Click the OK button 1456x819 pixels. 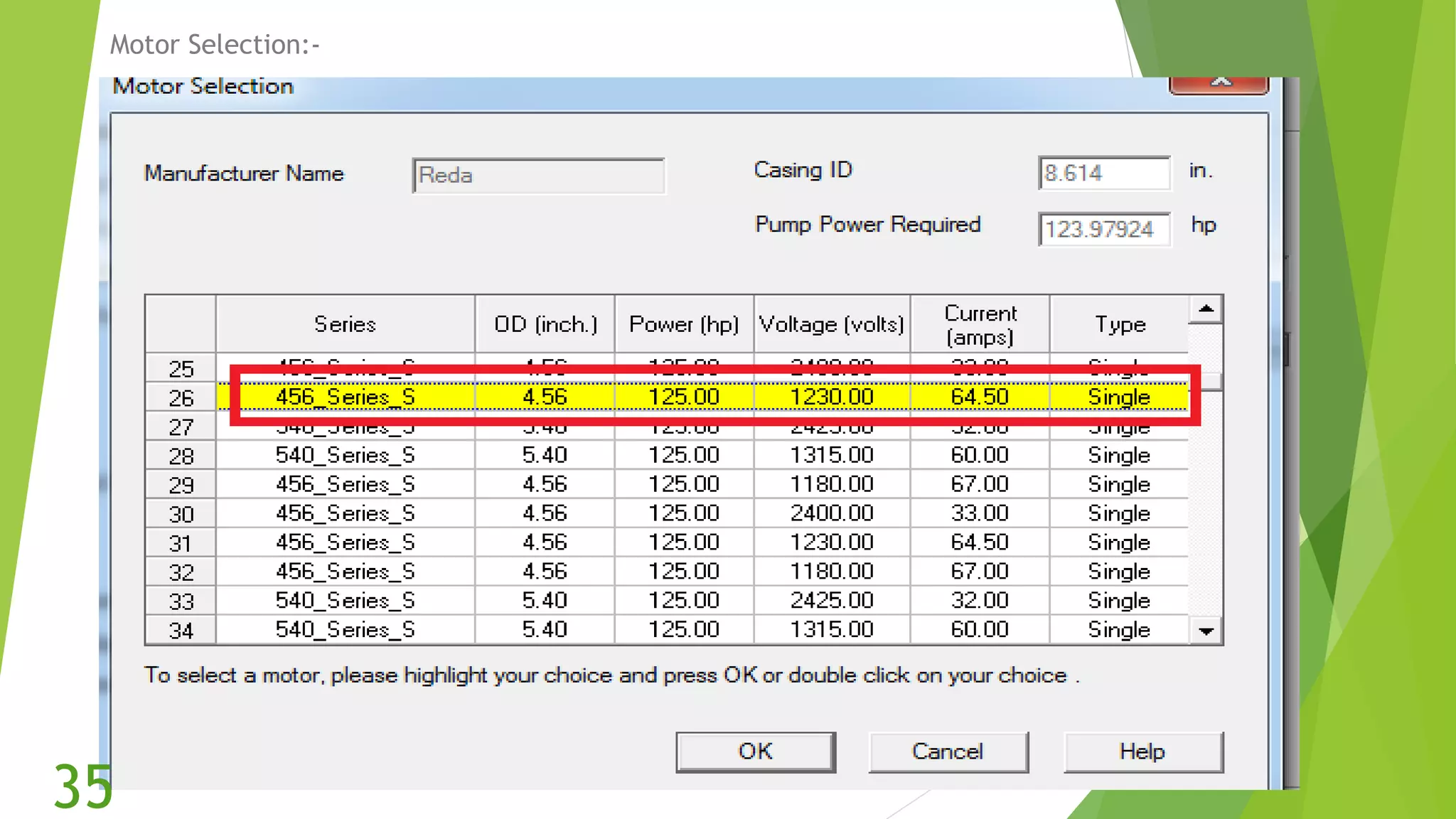755,751
